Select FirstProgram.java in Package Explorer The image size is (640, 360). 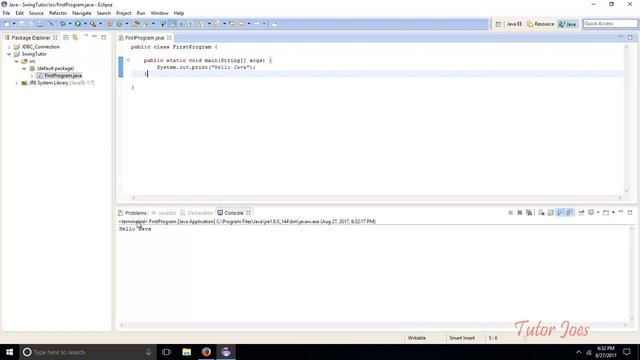click(63, 76)
